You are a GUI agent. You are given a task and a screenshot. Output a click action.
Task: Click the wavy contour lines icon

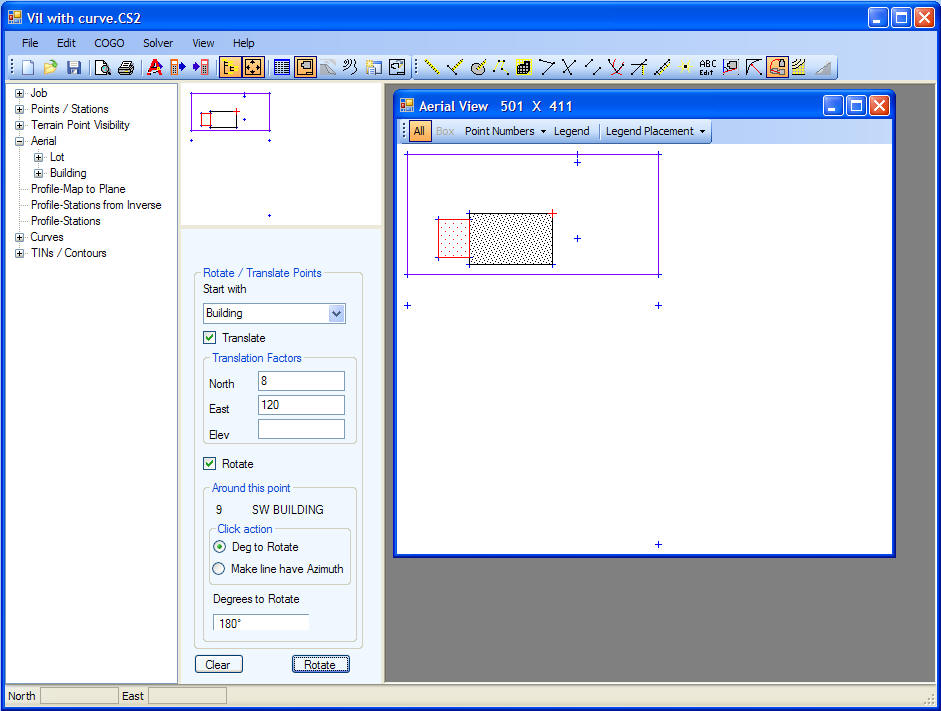pyautogui.click(x=350, y=67)
